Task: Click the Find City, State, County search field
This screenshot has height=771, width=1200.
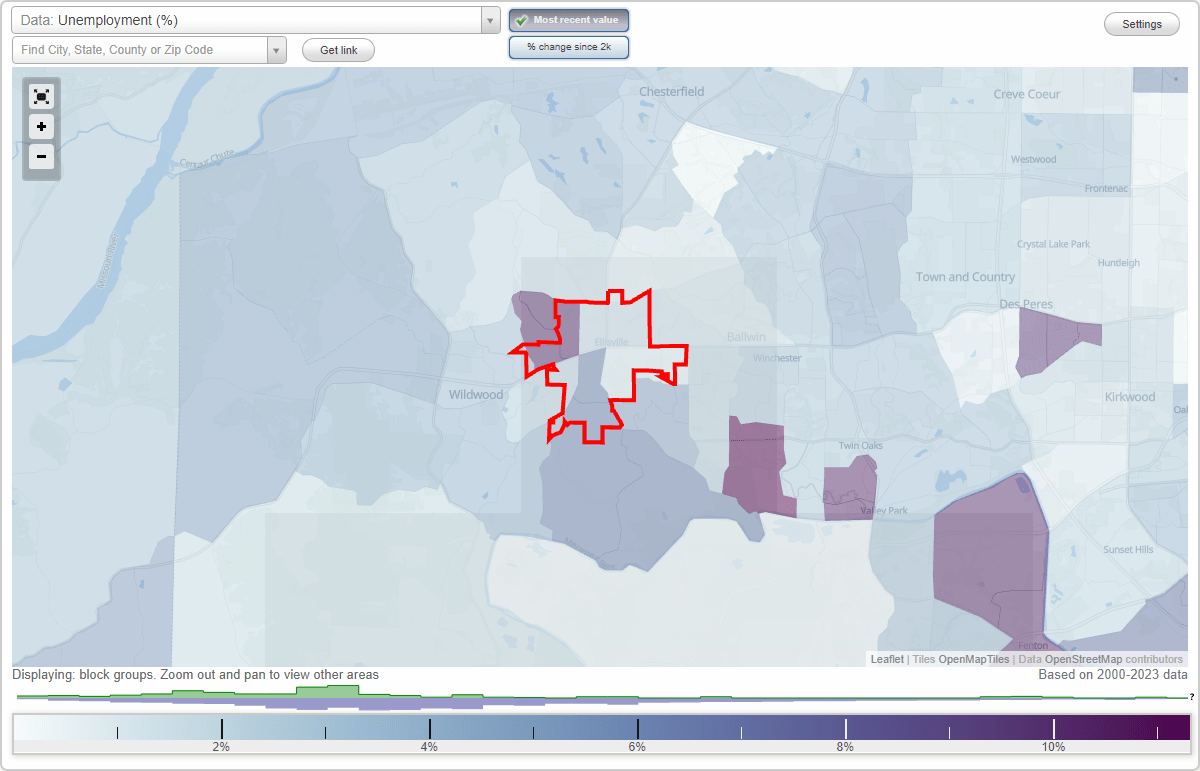Action: [x=140, y=50]
